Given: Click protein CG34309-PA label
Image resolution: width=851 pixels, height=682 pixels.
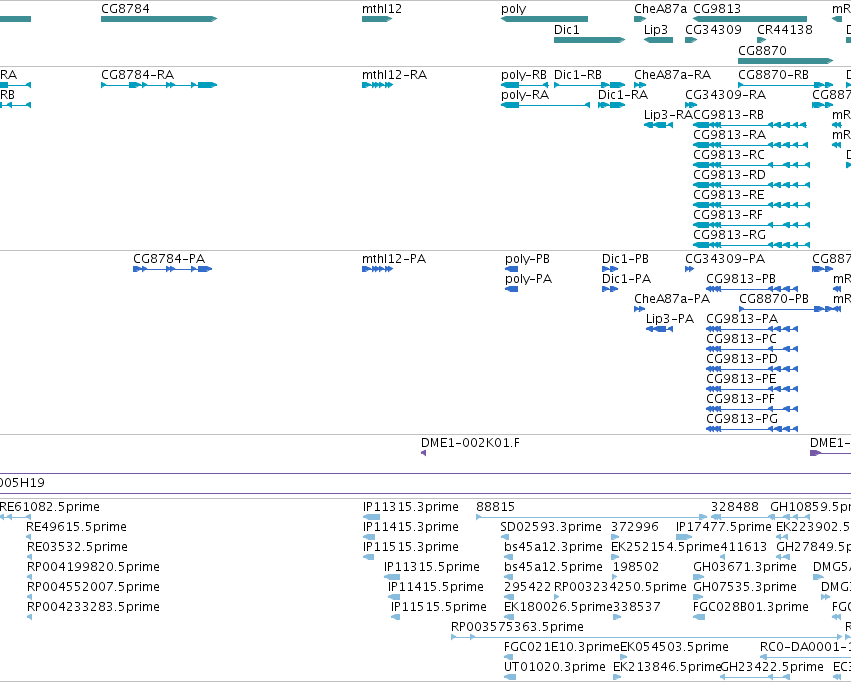Looking at the screenshot, I should pyautogui.click(x=725, y=259).
